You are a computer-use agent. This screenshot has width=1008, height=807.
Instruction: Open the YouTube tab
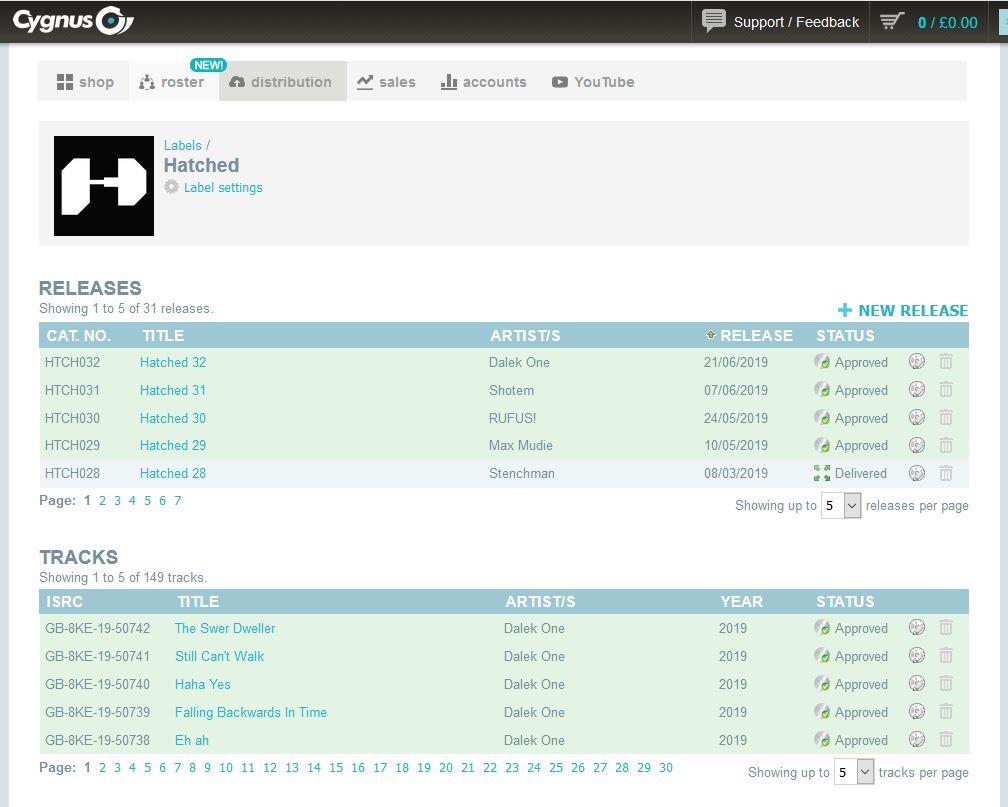coord(593,82)
